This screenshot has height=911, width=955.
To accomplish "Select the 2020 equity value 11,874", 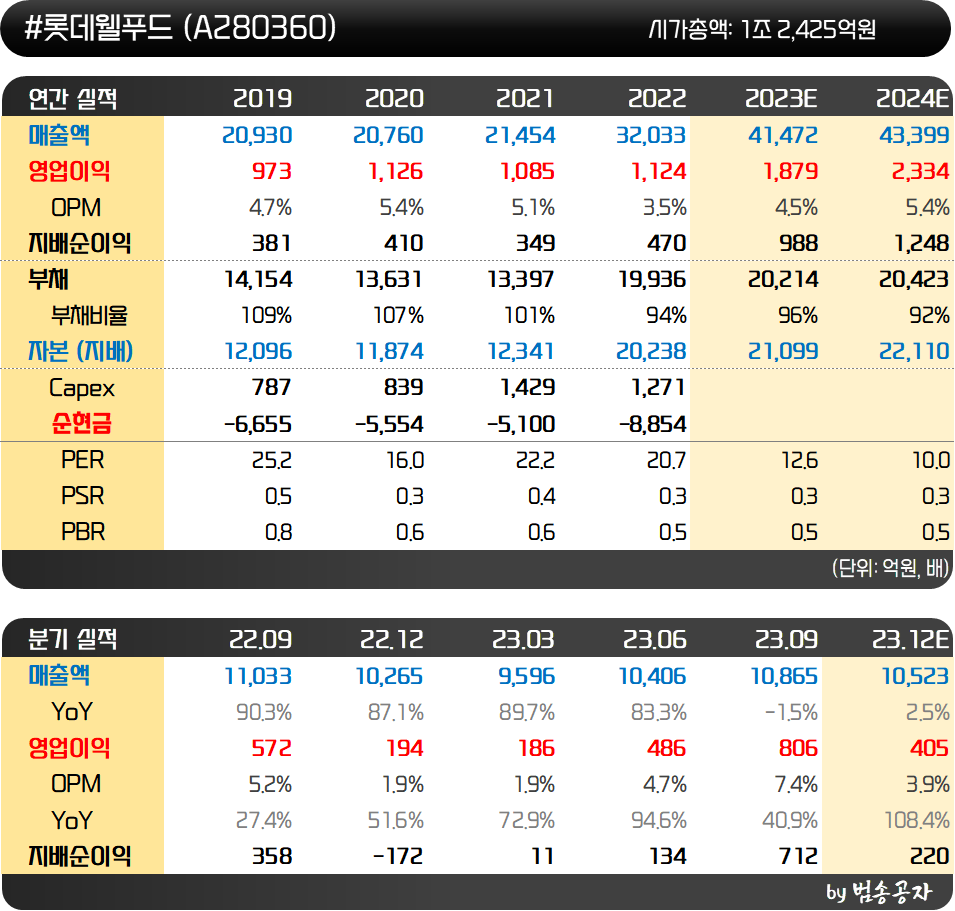I will 389,351.
